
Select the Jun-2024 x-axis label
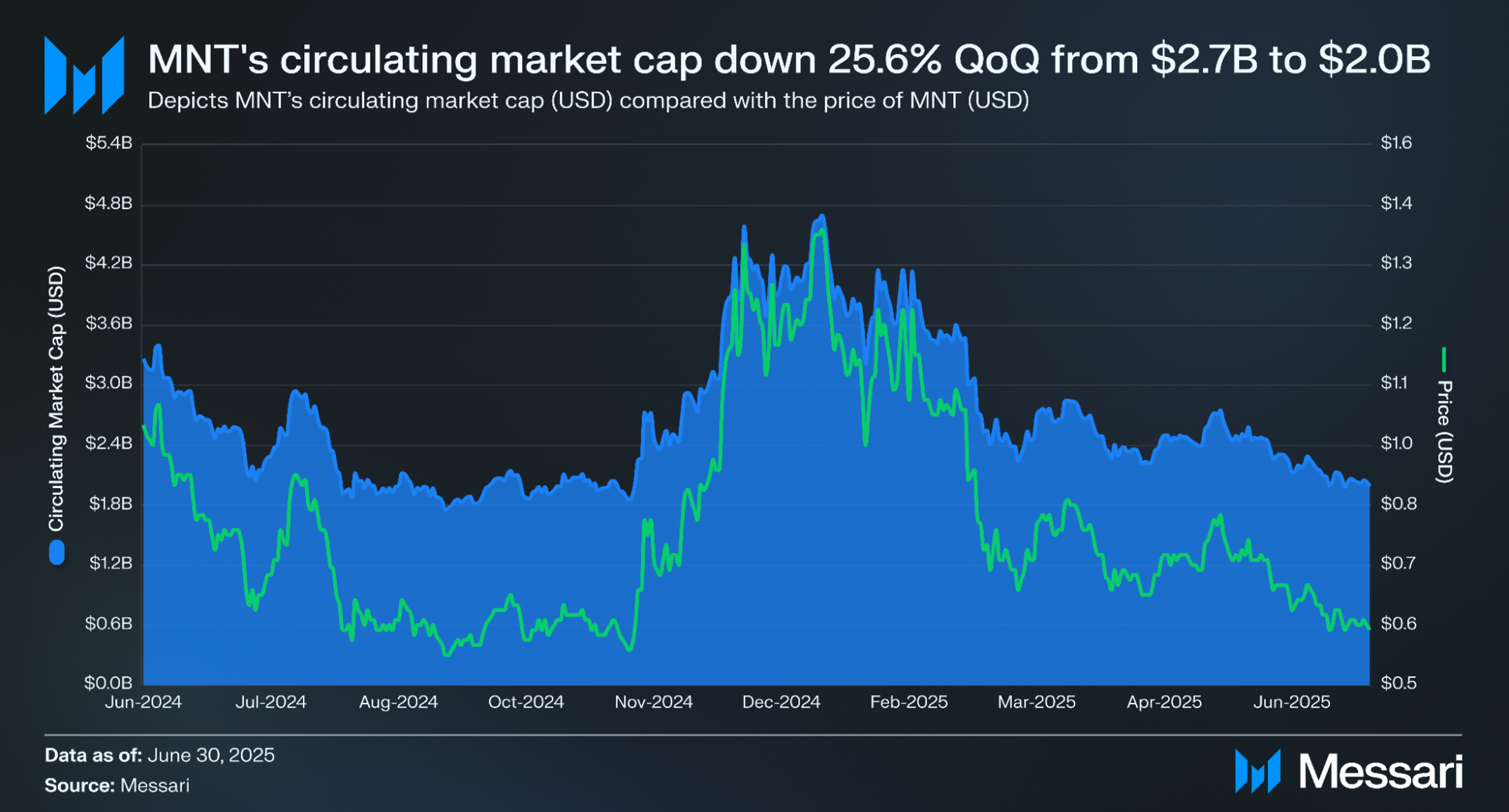pyautogui.click(x=143, y=702)
